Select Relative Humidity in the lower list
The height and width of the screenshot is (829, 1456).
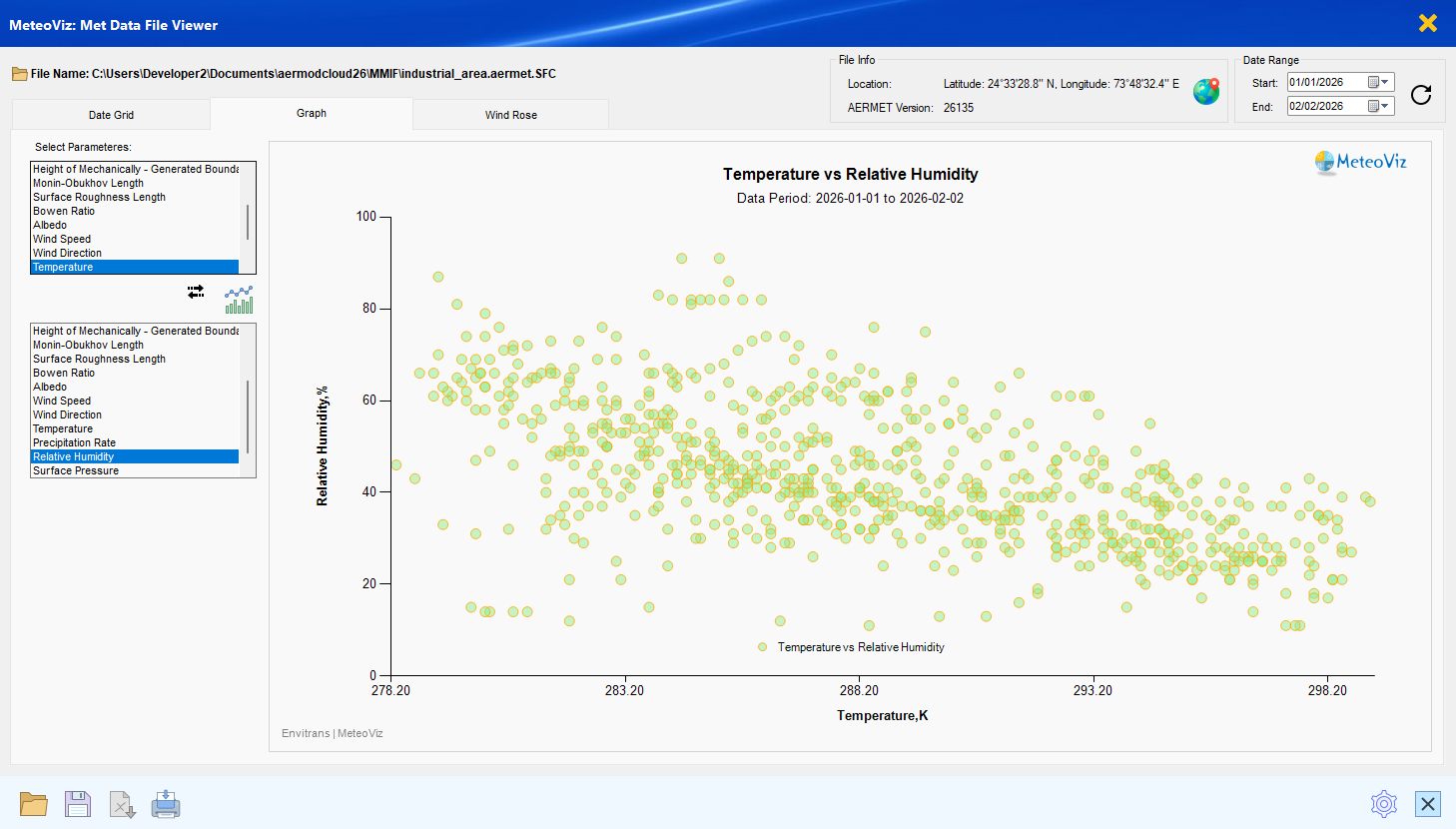pos(135,456)
